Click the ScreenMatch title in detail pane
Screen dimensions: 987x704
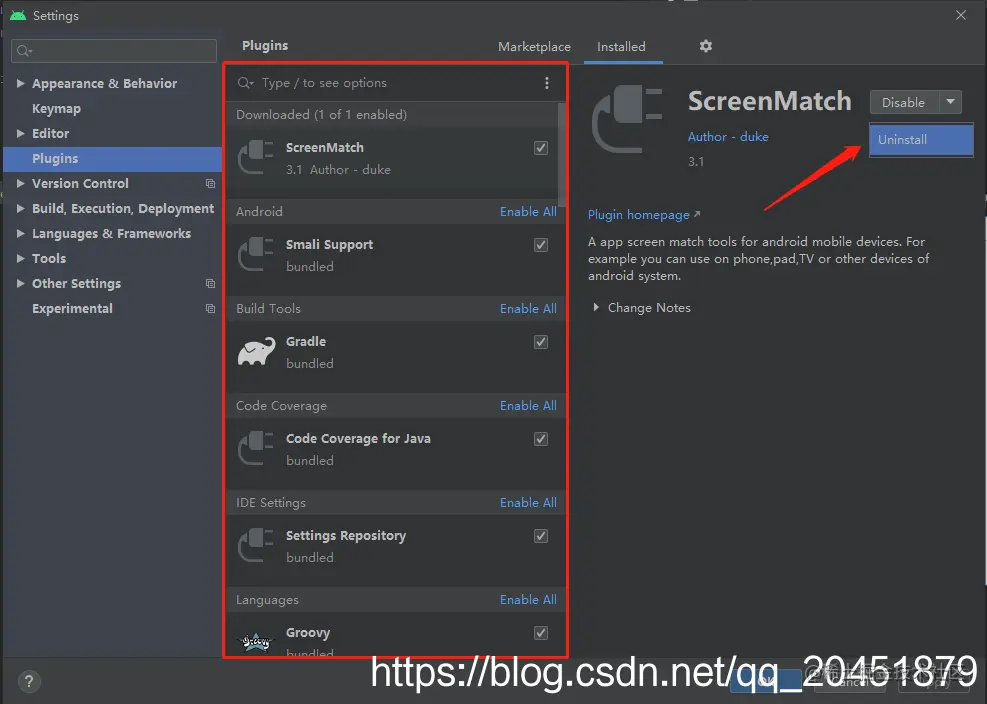[769, 101]
